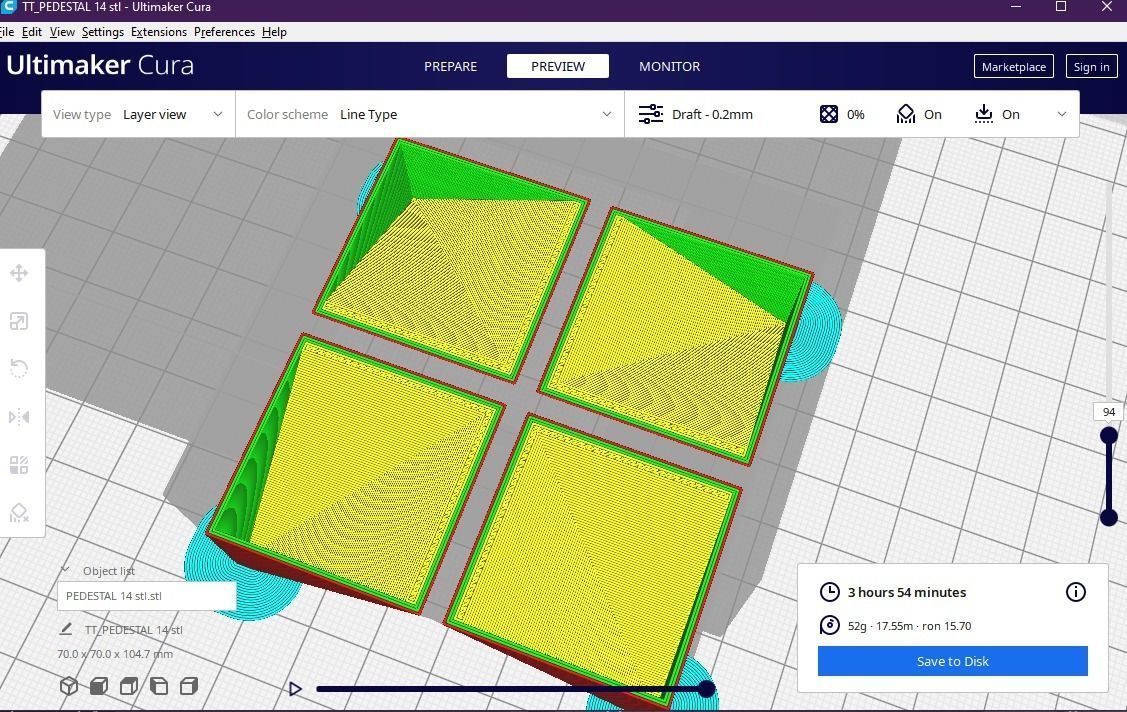Image resolution: width=1127 pixels, height=712 pixels.
Task: Select the Mirror tool in left toolbar
Action: 19,417
